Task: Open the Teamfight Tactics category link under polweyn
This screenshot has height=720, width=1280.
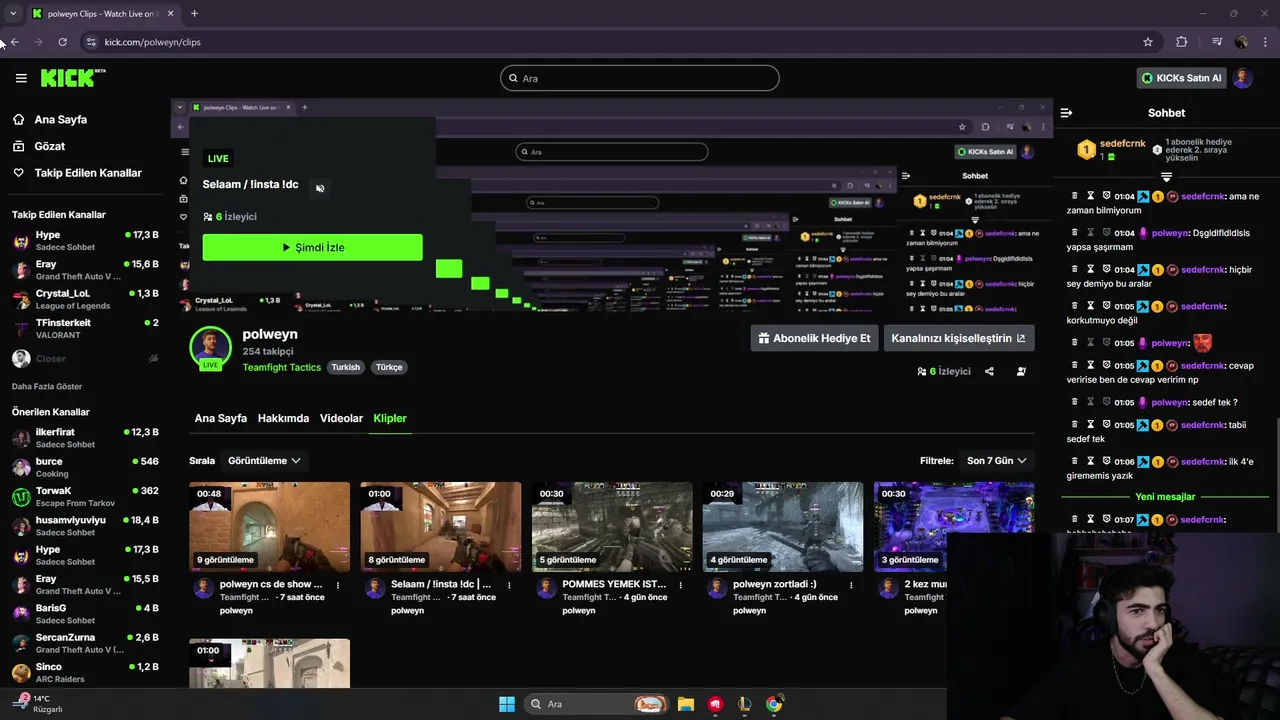Action: click(x=281, y=367)
